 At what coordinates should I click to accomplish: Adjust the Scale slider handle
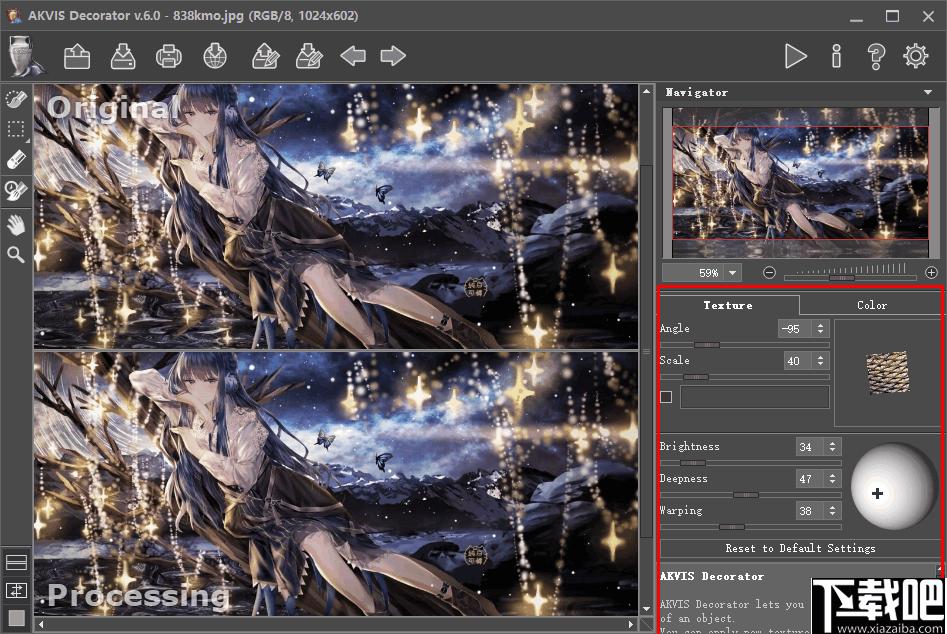coord(696,377)
